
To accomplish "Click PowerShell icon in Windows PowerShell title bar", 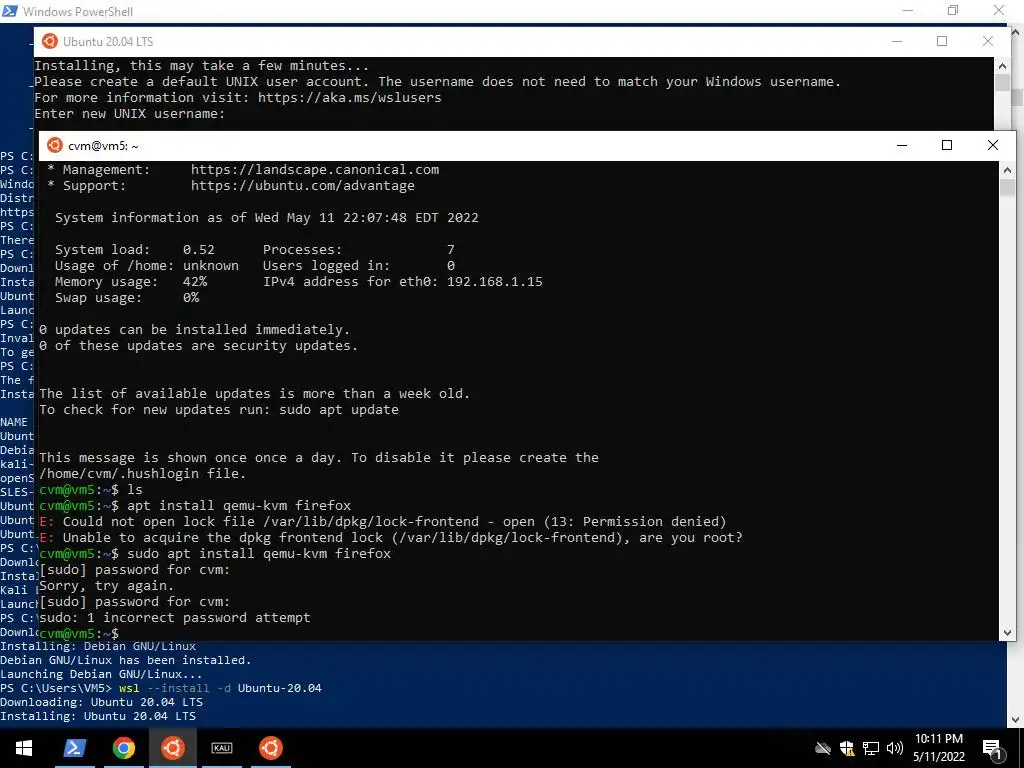I will [10, 11].
